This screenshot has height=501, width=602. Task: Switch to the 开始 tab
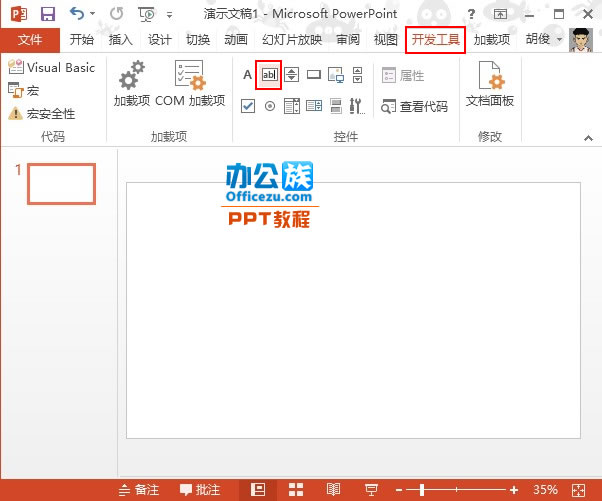tap(82, 40)
